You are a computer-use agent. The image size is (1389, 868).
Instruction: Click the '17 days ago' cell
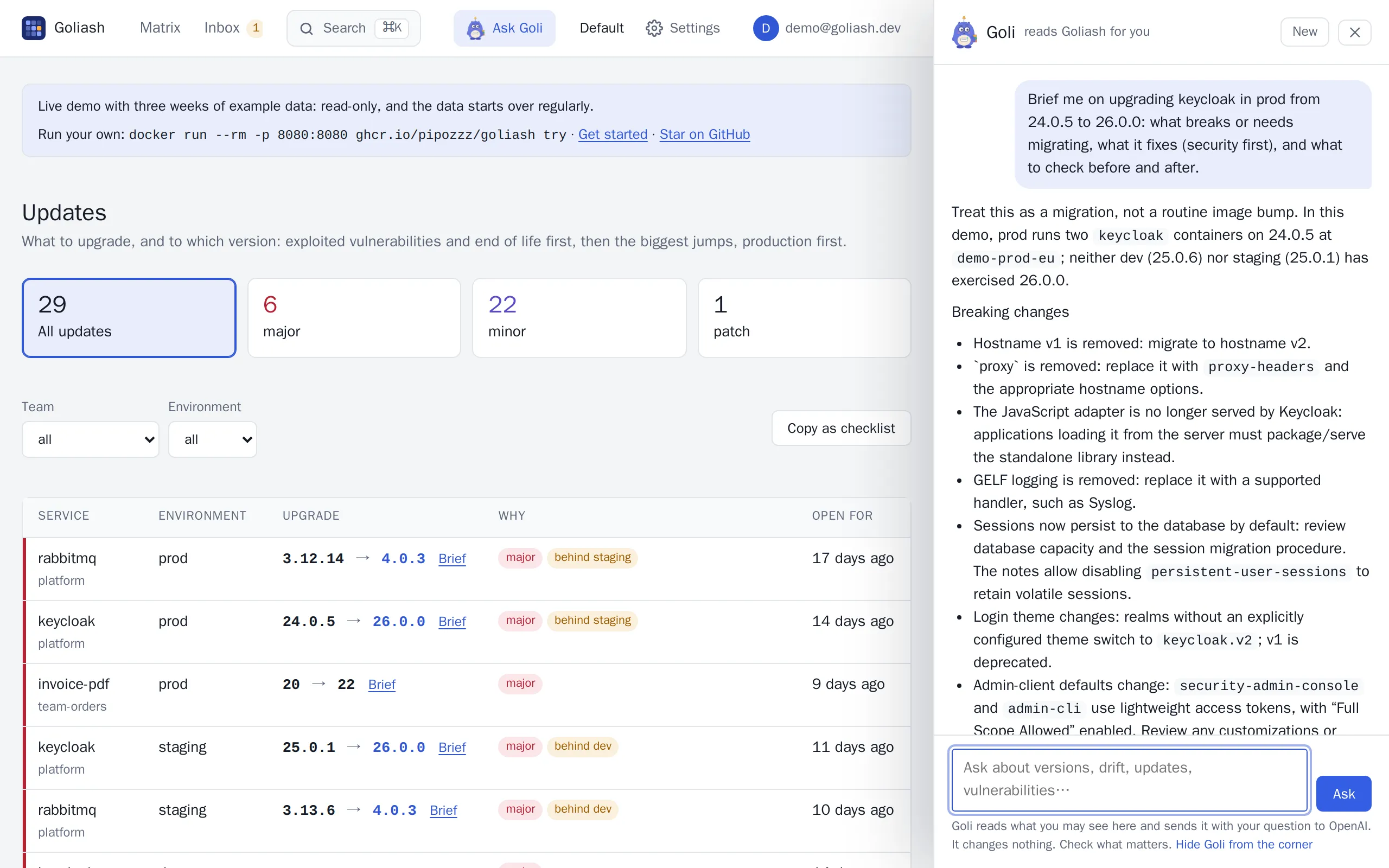pyautogui.click(x=852, y=559)
